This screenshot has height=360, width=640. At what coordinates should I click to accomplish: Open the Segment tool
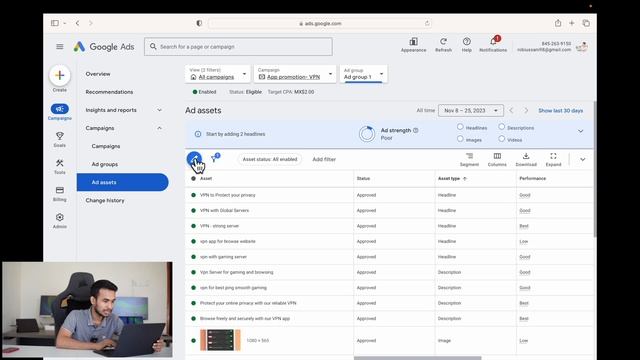pos(469,156)
